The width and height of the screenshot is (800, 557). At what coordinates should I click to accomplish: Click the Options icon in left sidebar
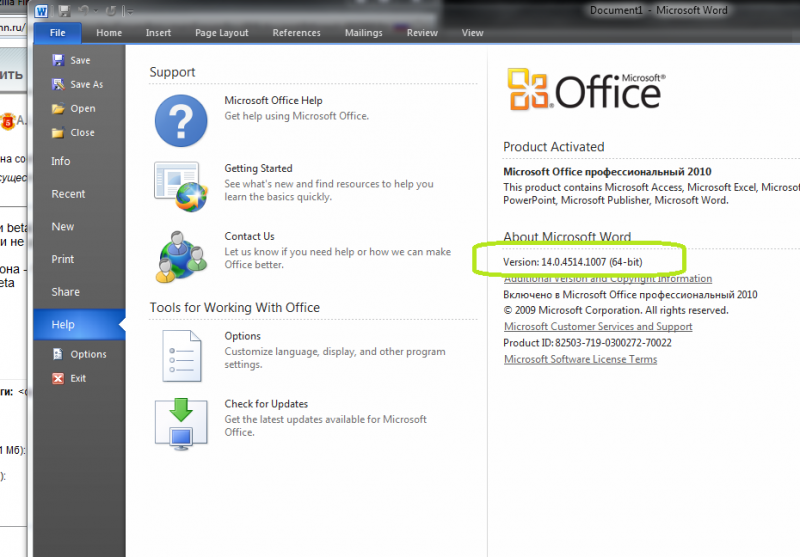pyautogui.click(x=58, y=354)
